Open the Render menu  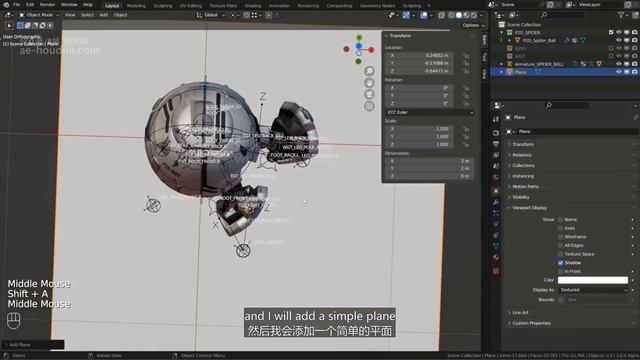coord(47,4)
